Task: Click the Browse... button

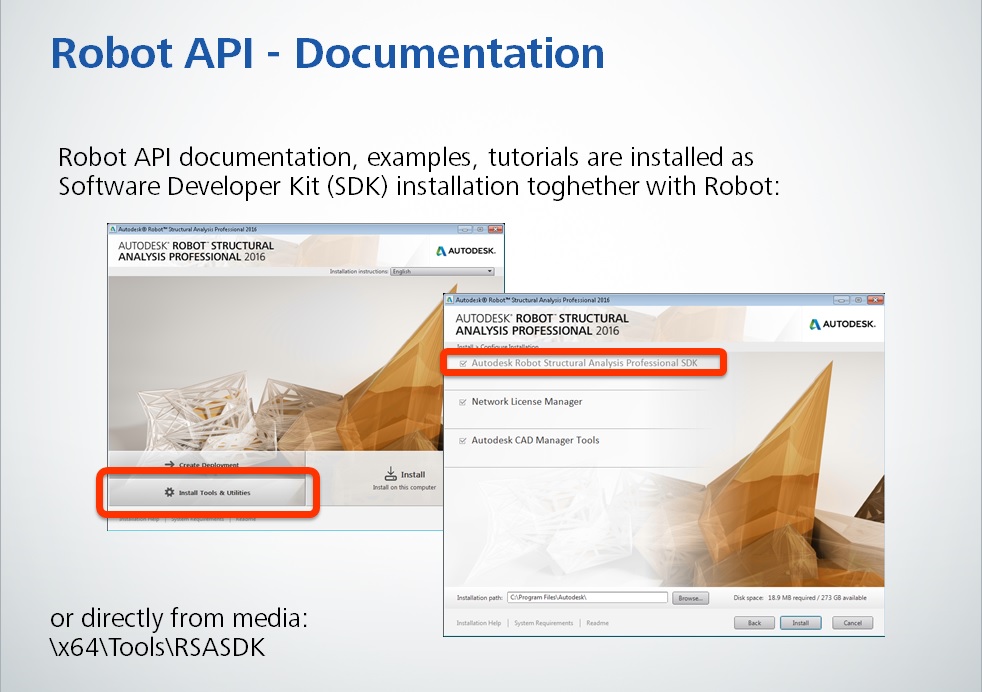Action: [x=690, y=598]
